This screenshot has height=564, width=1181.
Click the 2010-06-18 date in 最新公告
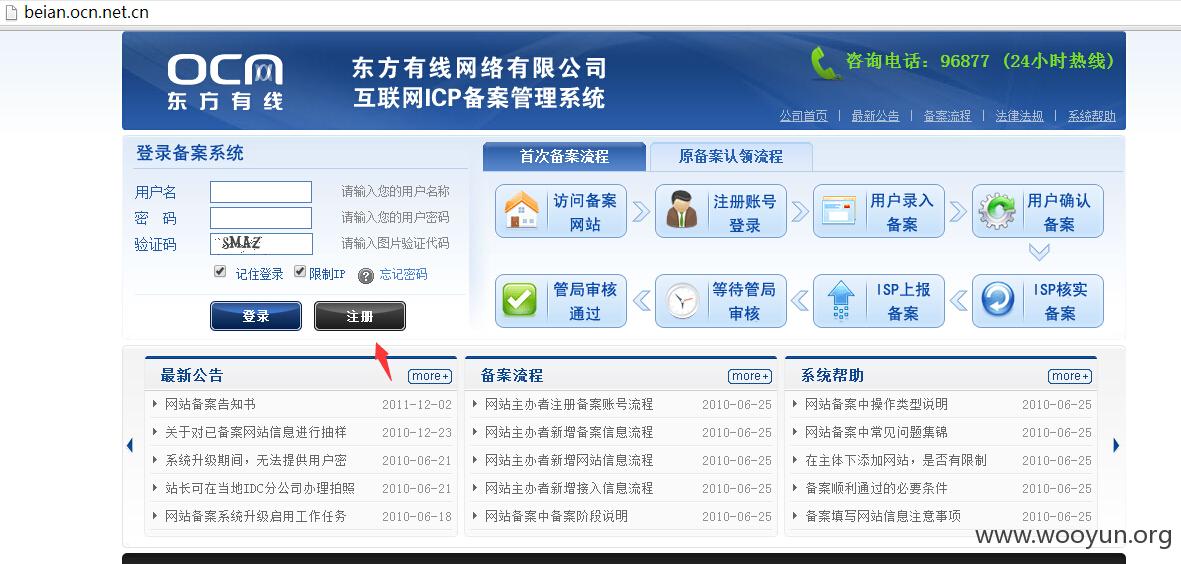click(x=417, y=516)
